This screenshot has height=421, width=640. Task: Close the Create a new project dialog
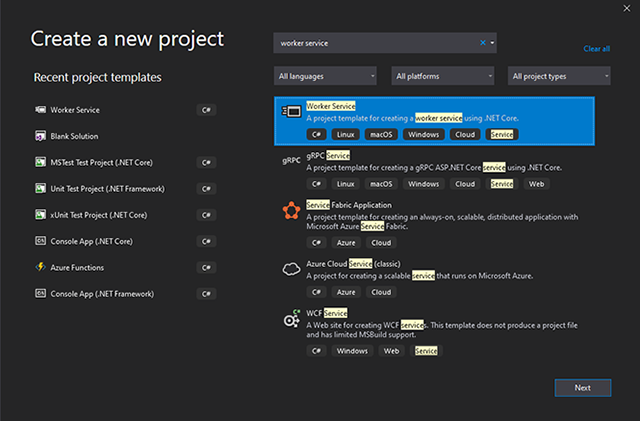coord(627,8)
